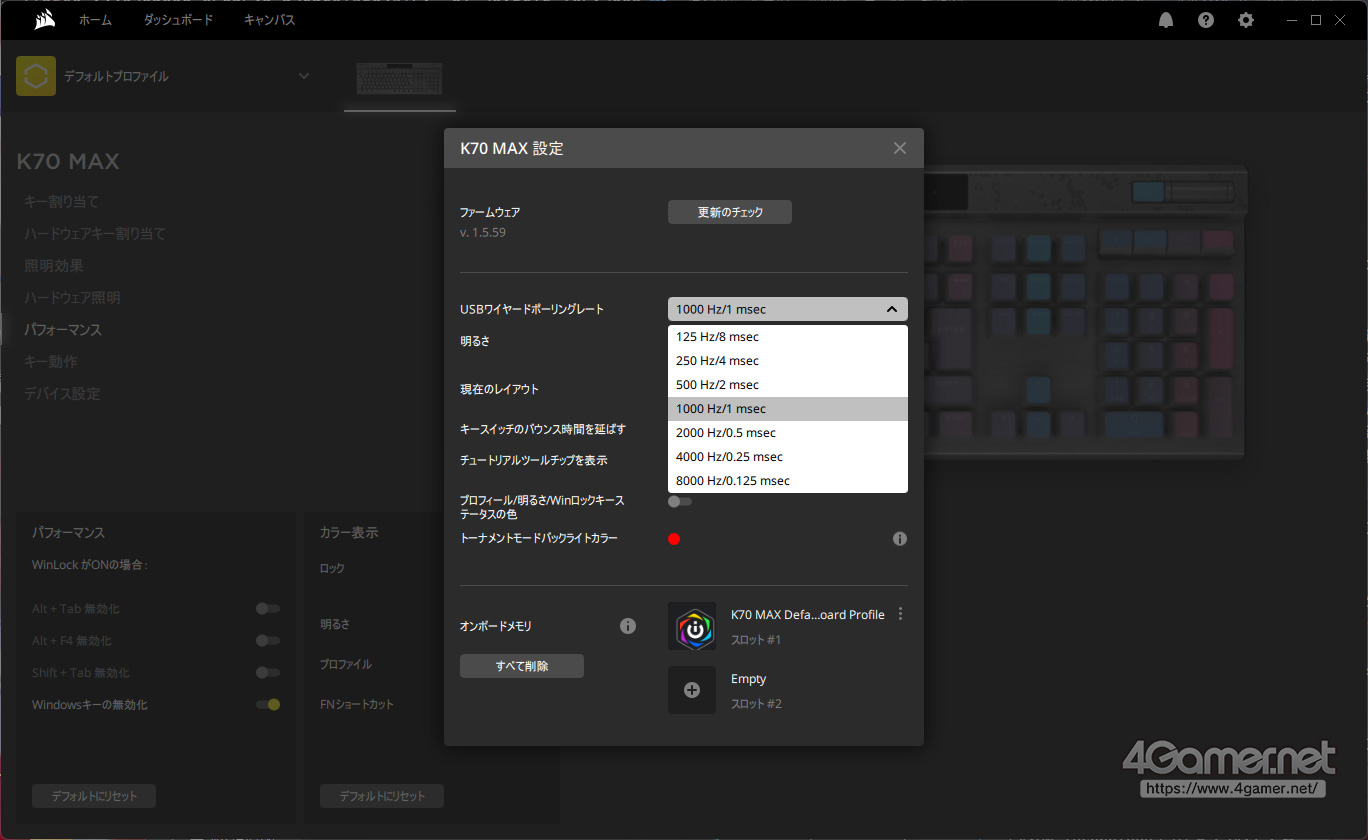The image size is (1368, 840).
Task: Toggle Windowsキーの無効化 switch
Action: click(x=267, y=705)
